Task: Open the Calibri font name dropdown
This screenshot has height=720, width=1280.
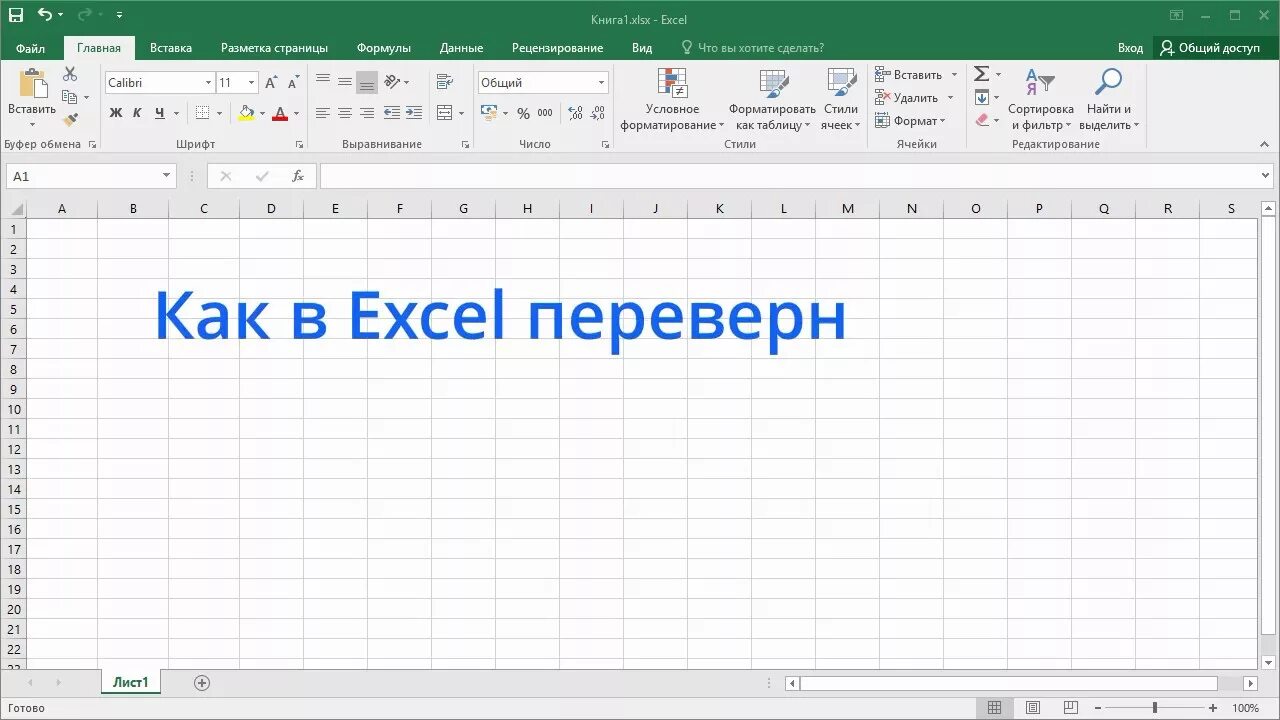Action: coord(208,83)
